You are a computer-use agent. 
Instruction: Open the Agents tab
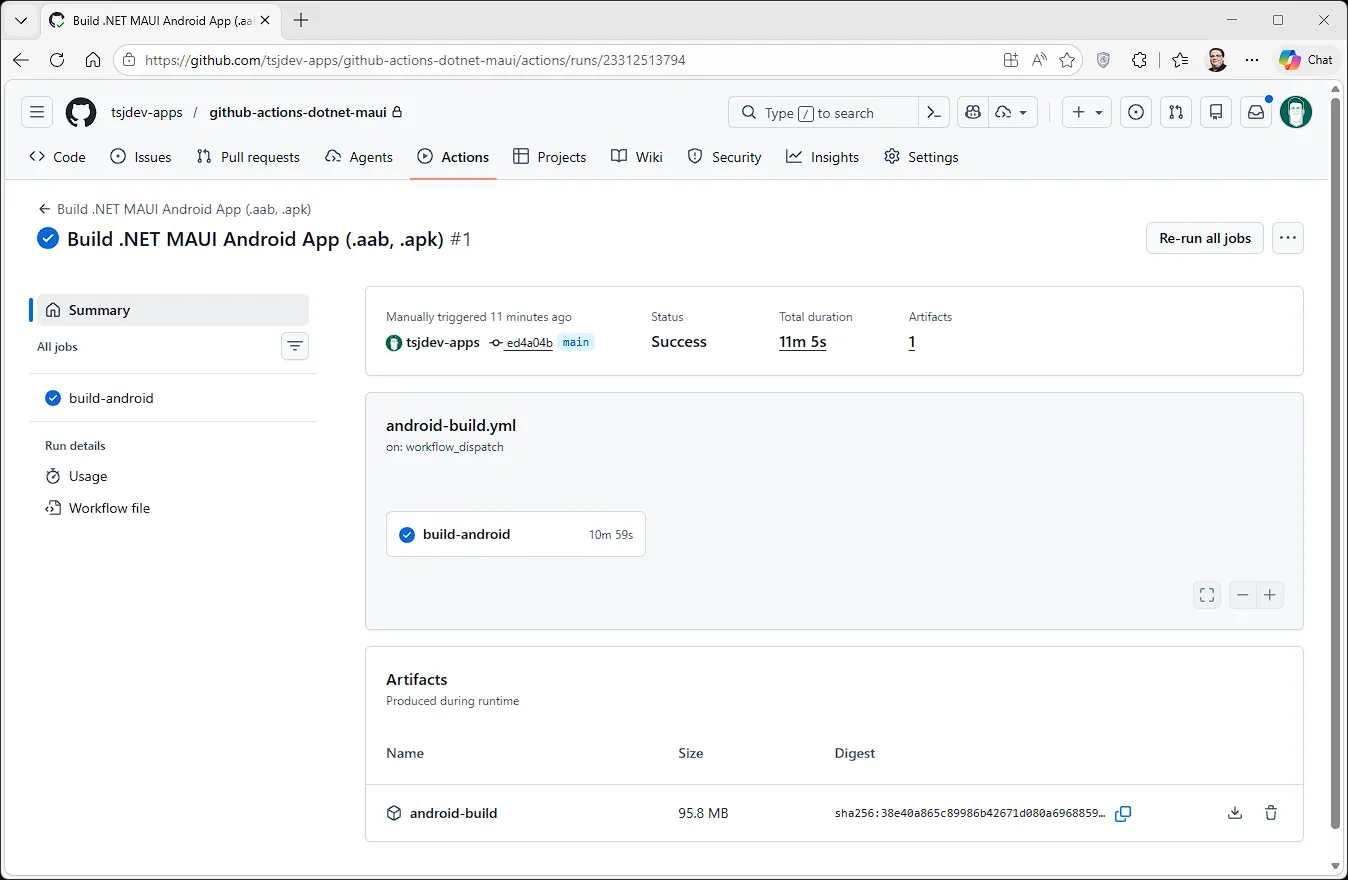pyautogui.click(x=359, y=157)
